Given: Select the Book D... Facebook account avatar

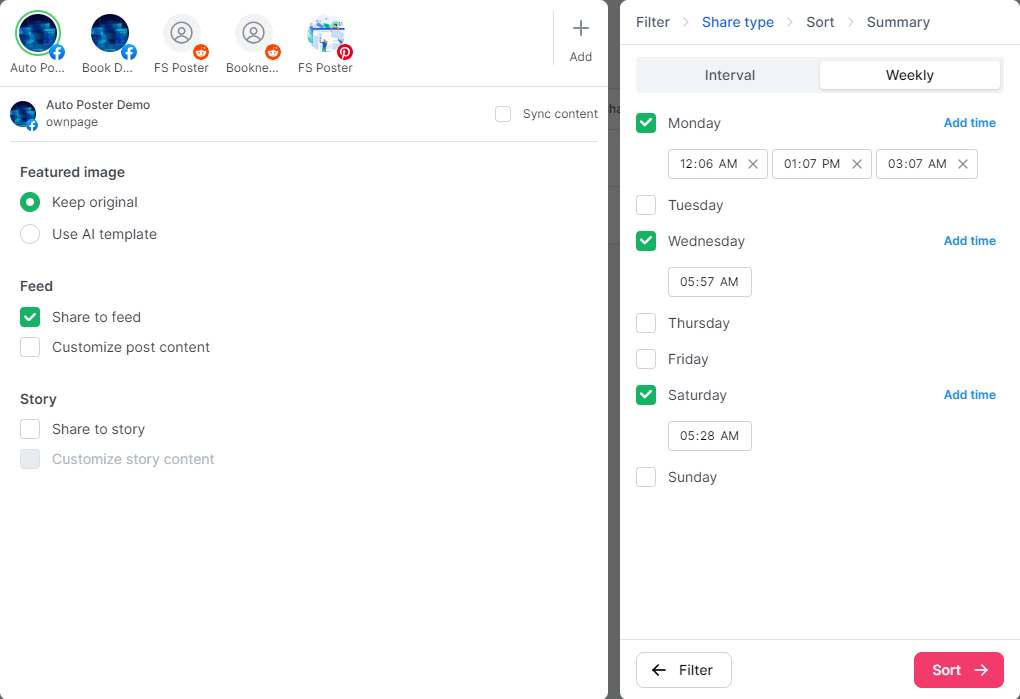Looking at the screenshot, I should pyautogui.click(x=109, y=33).
